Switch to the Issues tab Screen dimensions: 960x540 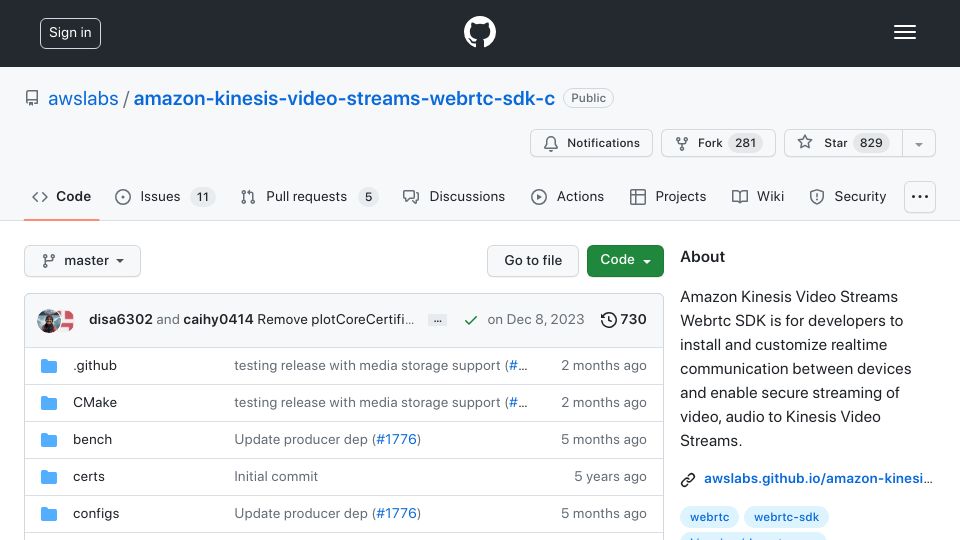164,197
